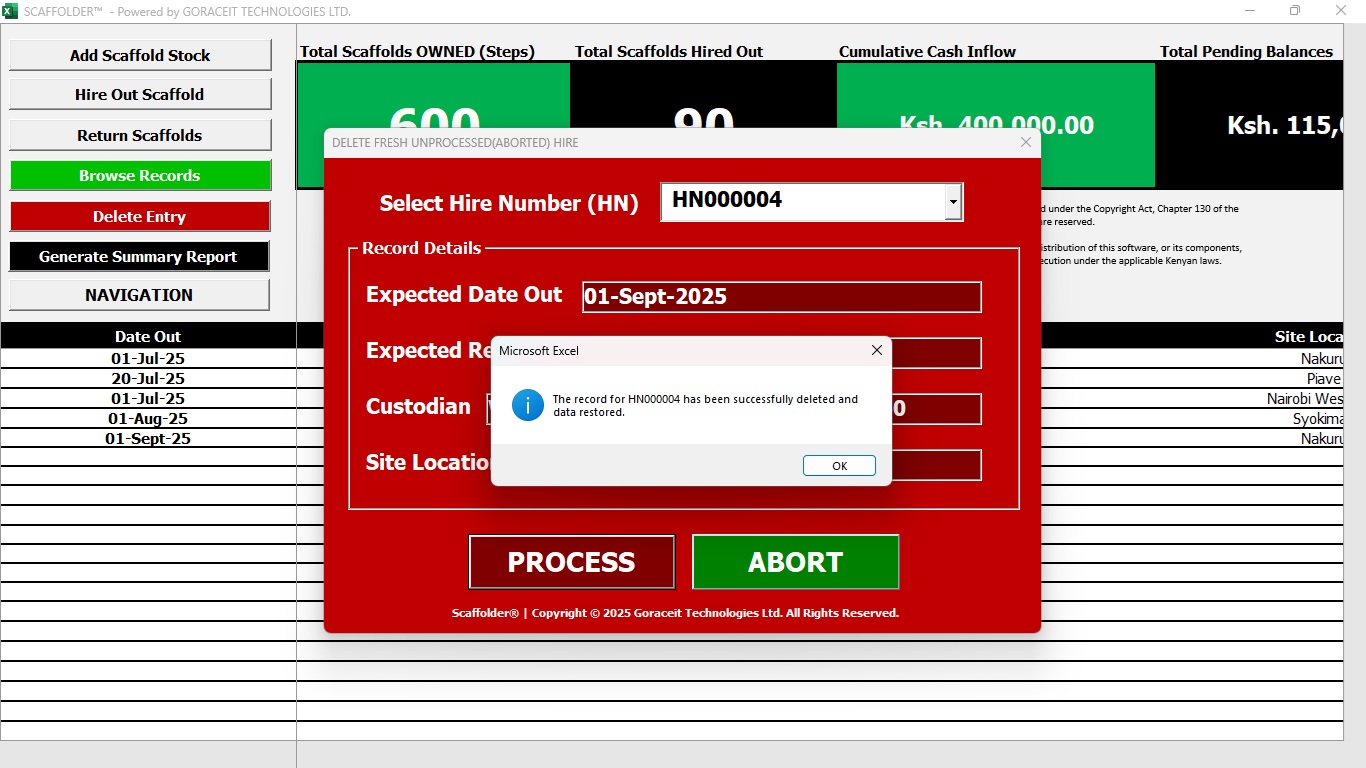1366x768 pixels.
Task: Click the blue information icon in the message box
Action: click(527, 405)
